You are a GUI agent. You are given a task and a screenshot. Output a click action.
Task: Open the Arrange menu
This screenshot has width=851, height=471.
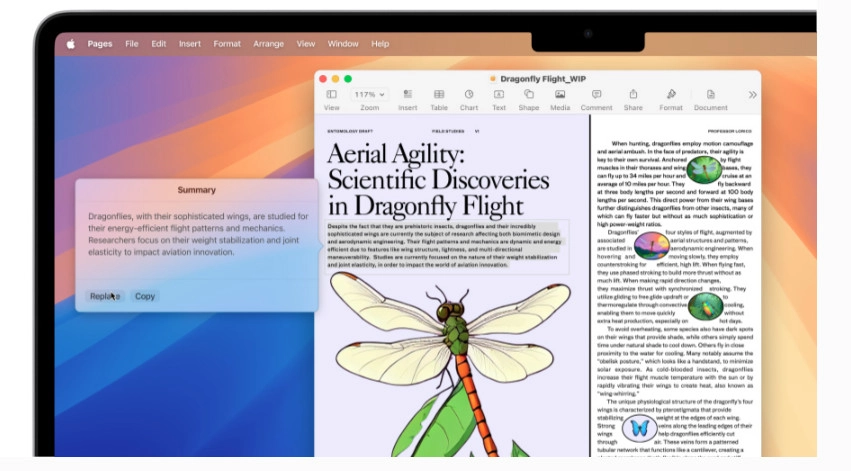tap(268, 44)
